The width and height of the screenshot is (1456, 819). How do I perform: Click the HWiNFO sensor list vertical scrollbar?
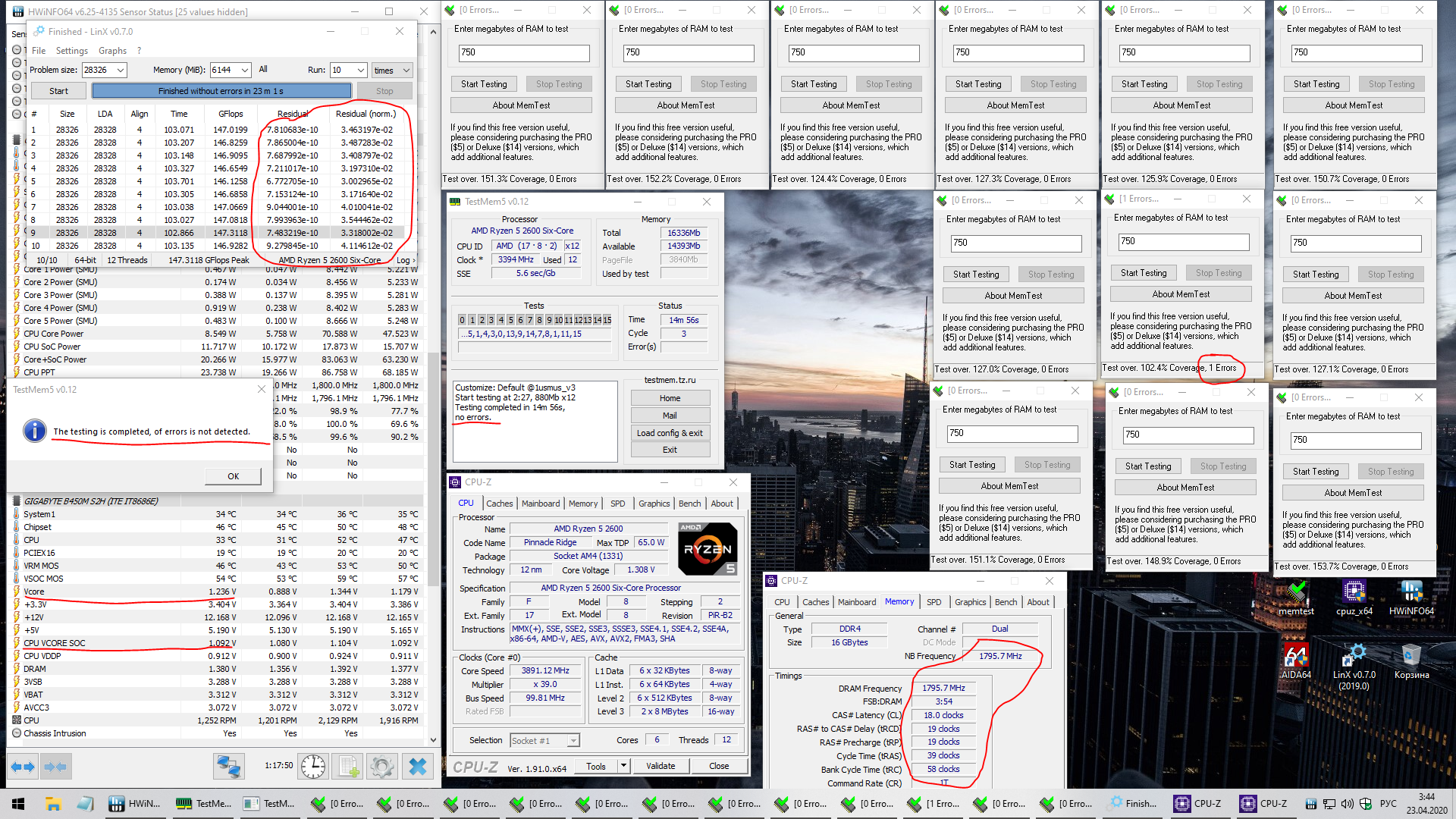433,470
